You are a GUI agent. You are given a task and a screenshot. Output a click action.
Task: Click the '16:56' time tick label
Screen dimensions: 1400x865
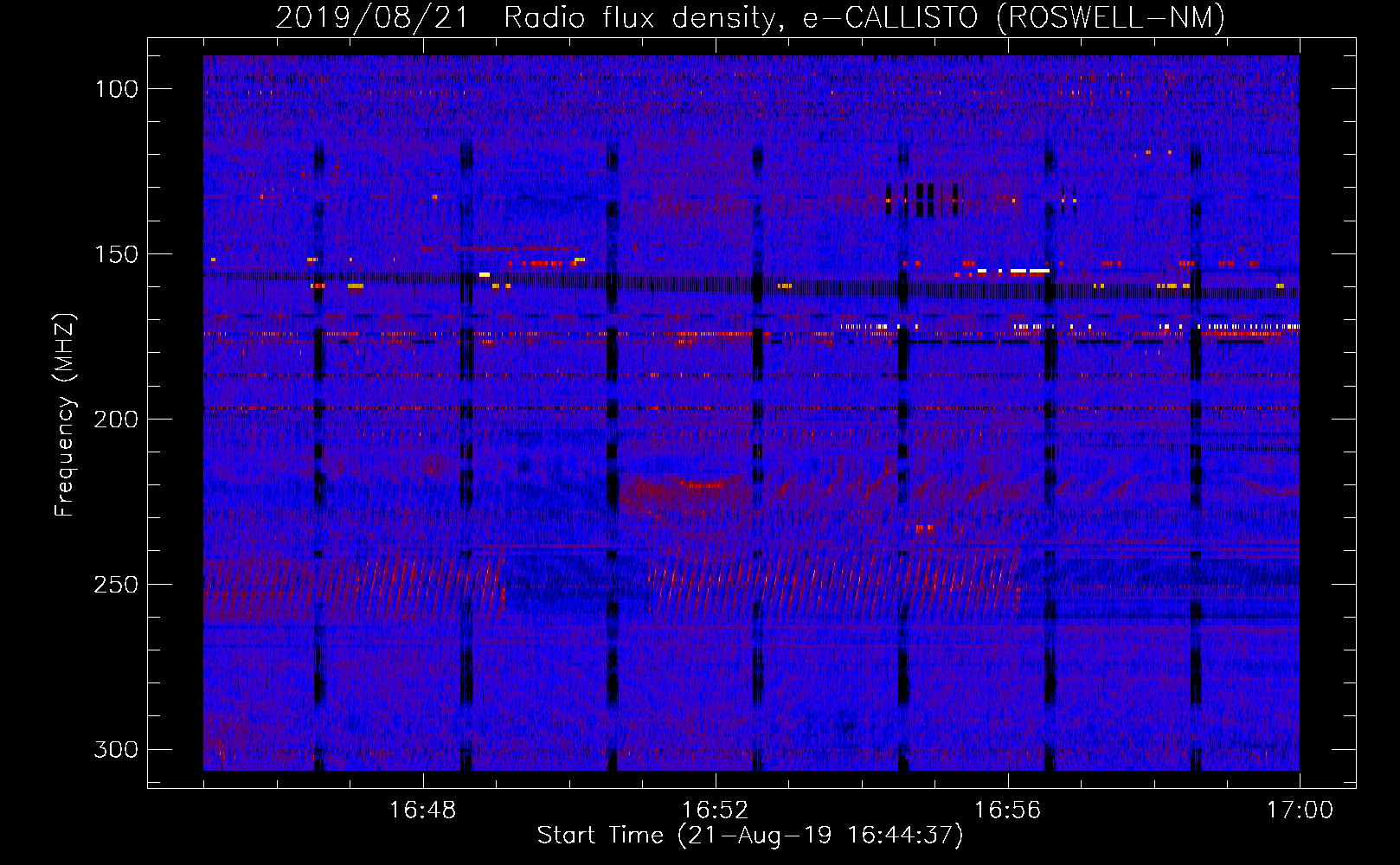(x=1007, y=811)
